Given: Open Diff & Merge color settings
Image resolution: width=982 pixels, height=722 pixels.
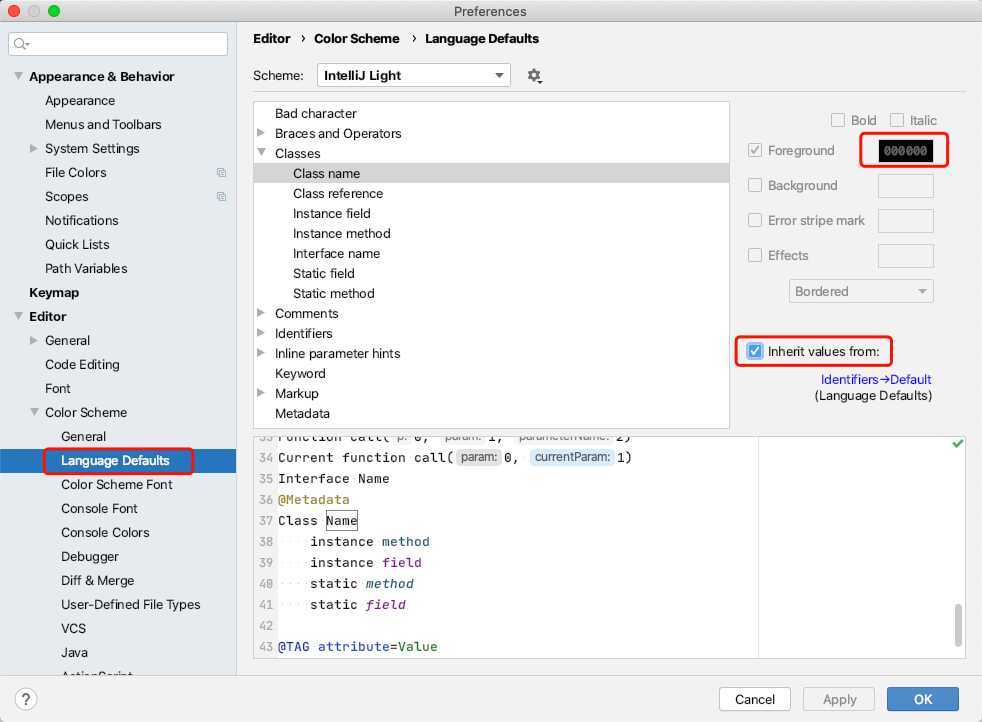Looking at the screenshot, I should click(x=97, y=580).
